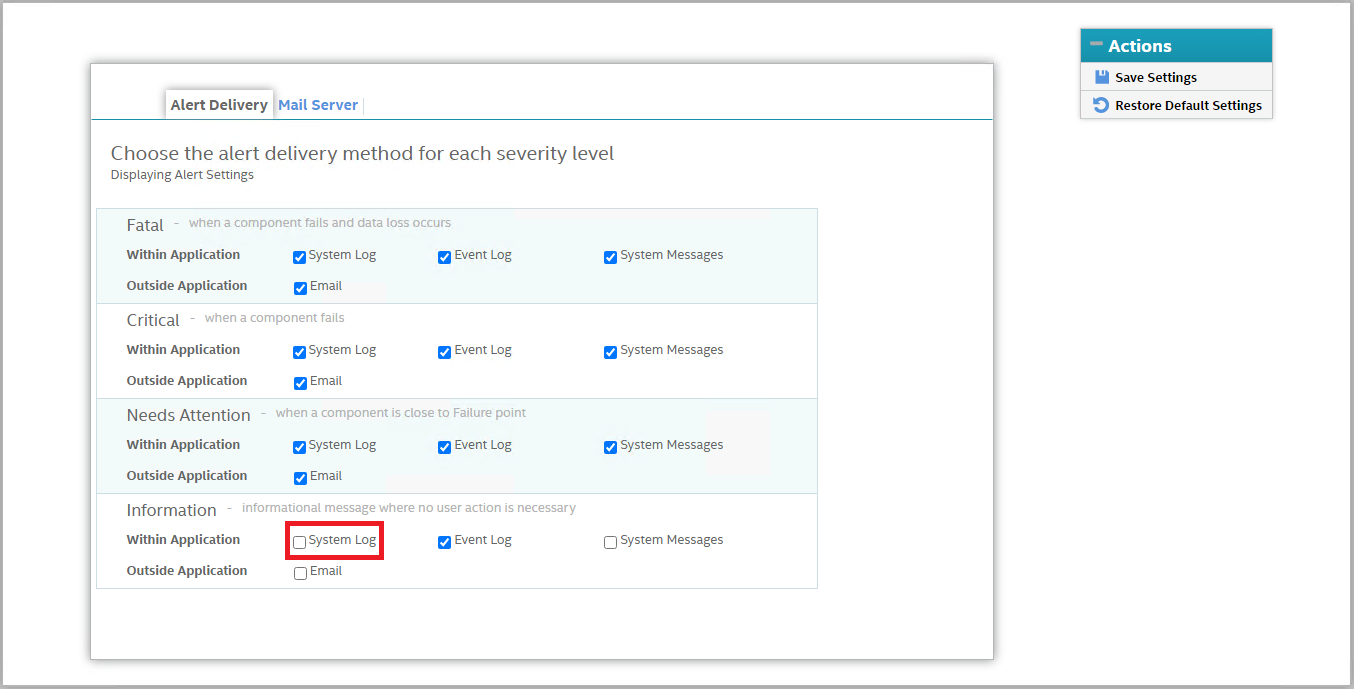The width and height of the screenshot is (1354, 689).
Task: Uncheck Event Log under Needs Attention
Action: point(445,447)
